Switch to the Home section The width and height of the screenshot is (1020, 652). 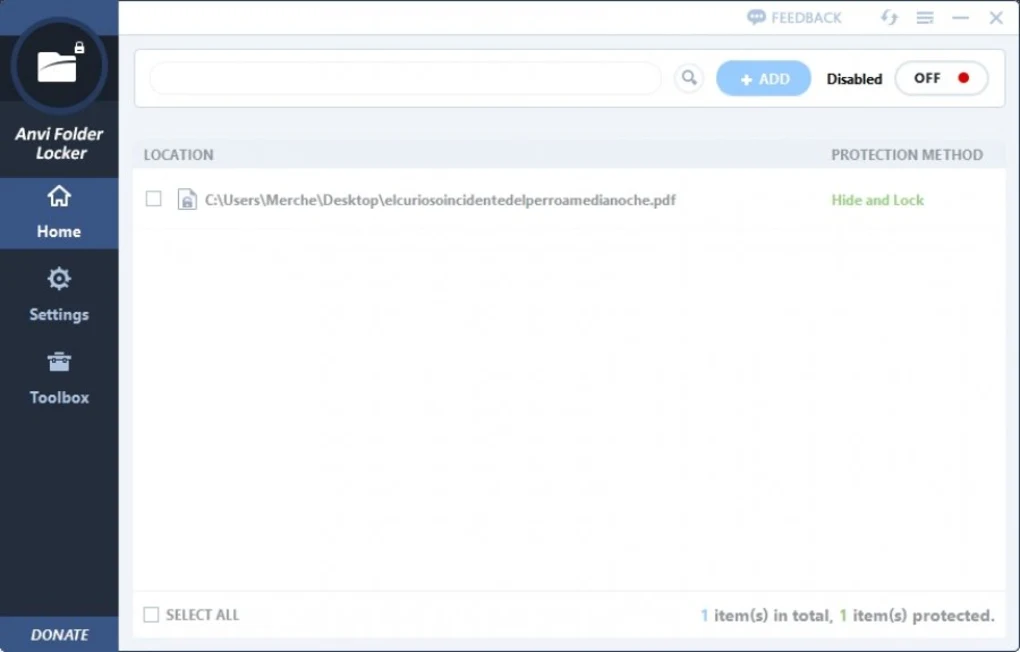tap(59, 214)
